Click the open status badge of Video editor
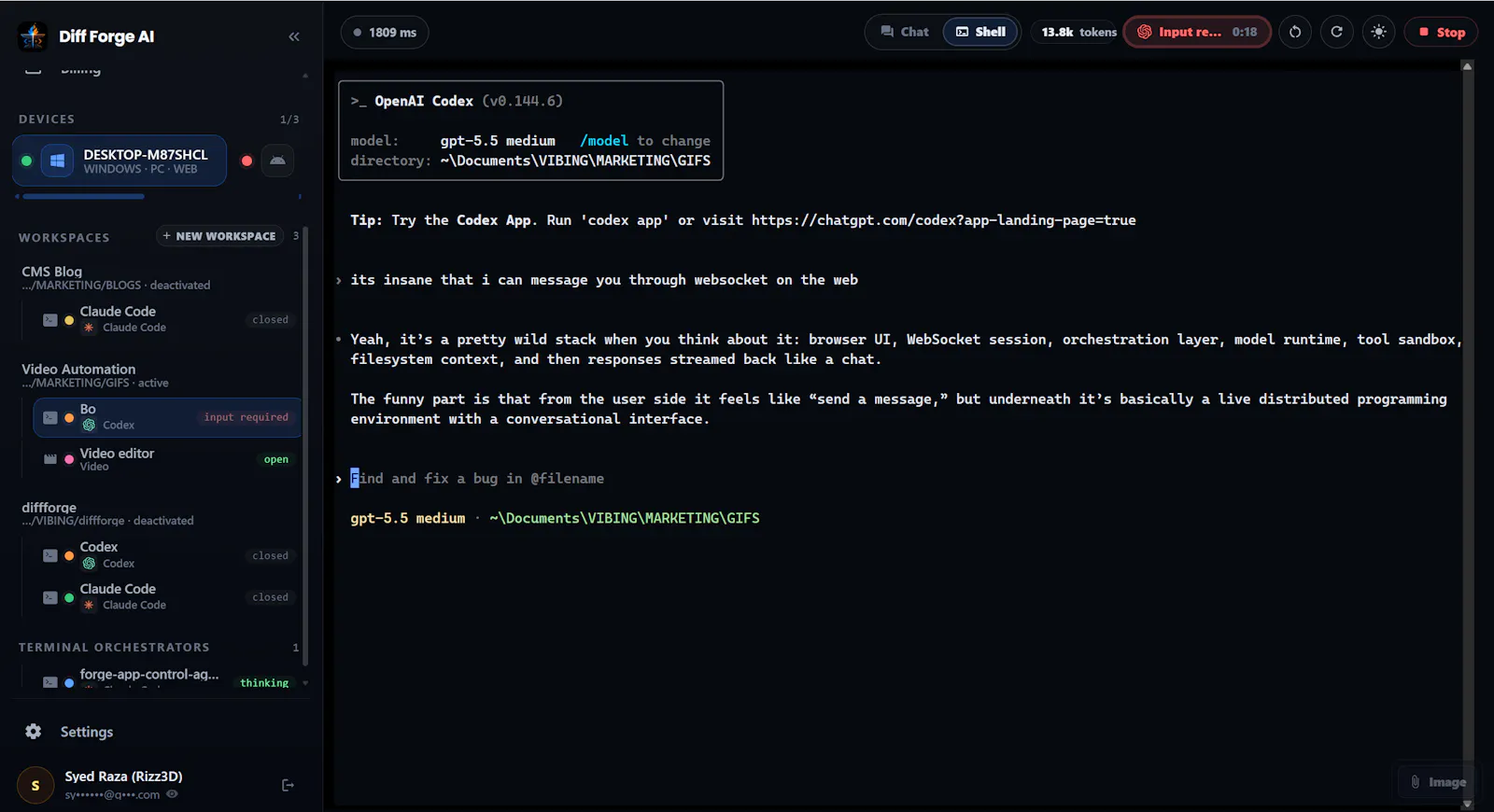The height and width of the screenshot is (812, 1494). click(x=276, y=459)
